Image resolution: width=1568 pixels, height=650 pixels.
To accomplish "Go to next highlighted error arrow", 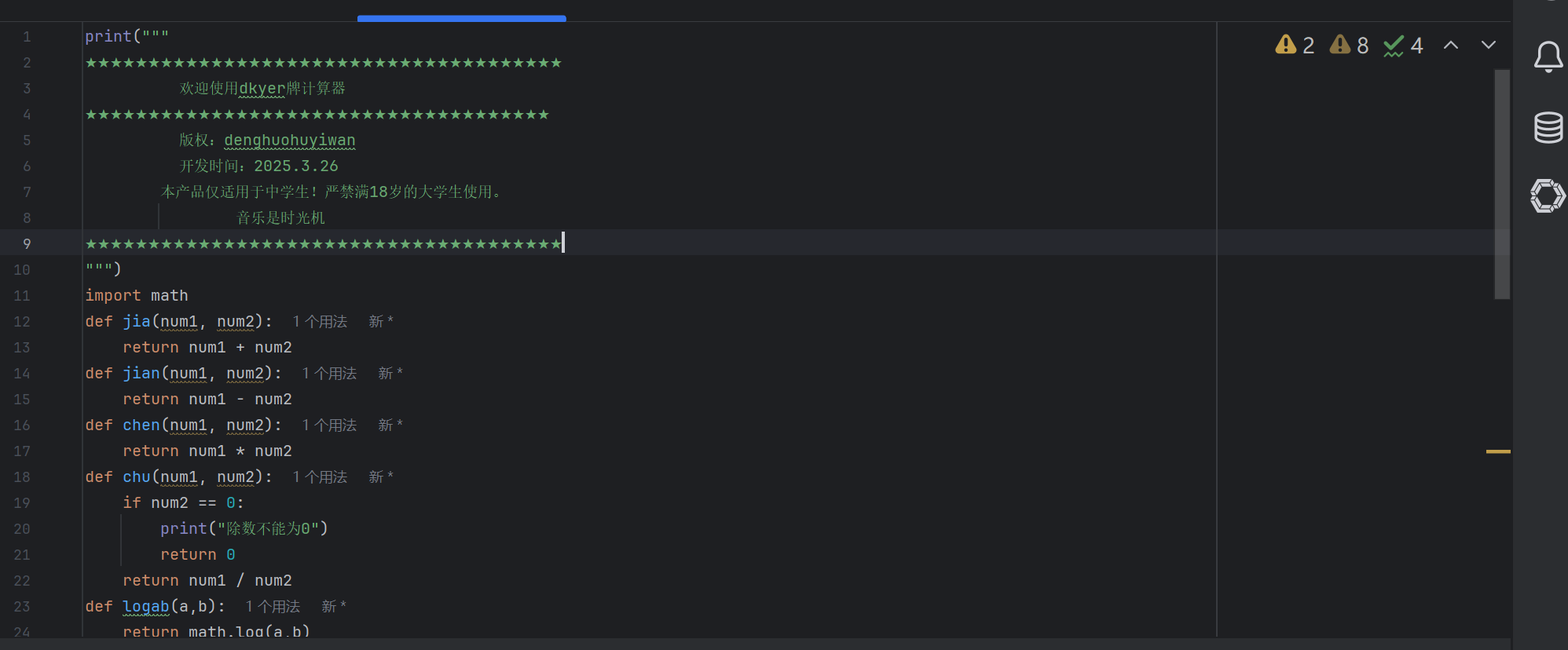I will pos(1489,45).
